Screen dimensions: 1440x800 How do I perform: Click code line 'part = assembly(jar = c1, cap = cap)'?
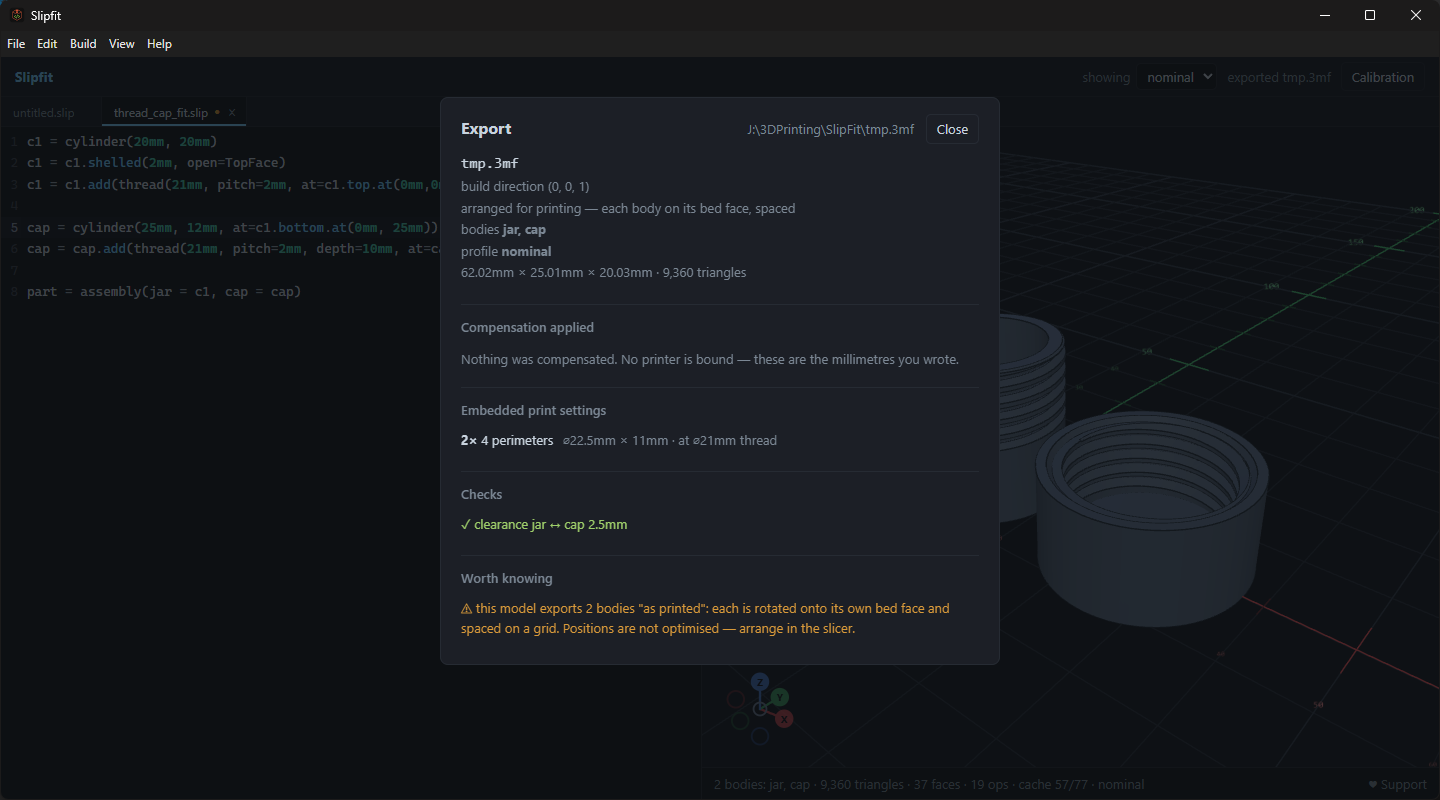[x=164, y=292]
